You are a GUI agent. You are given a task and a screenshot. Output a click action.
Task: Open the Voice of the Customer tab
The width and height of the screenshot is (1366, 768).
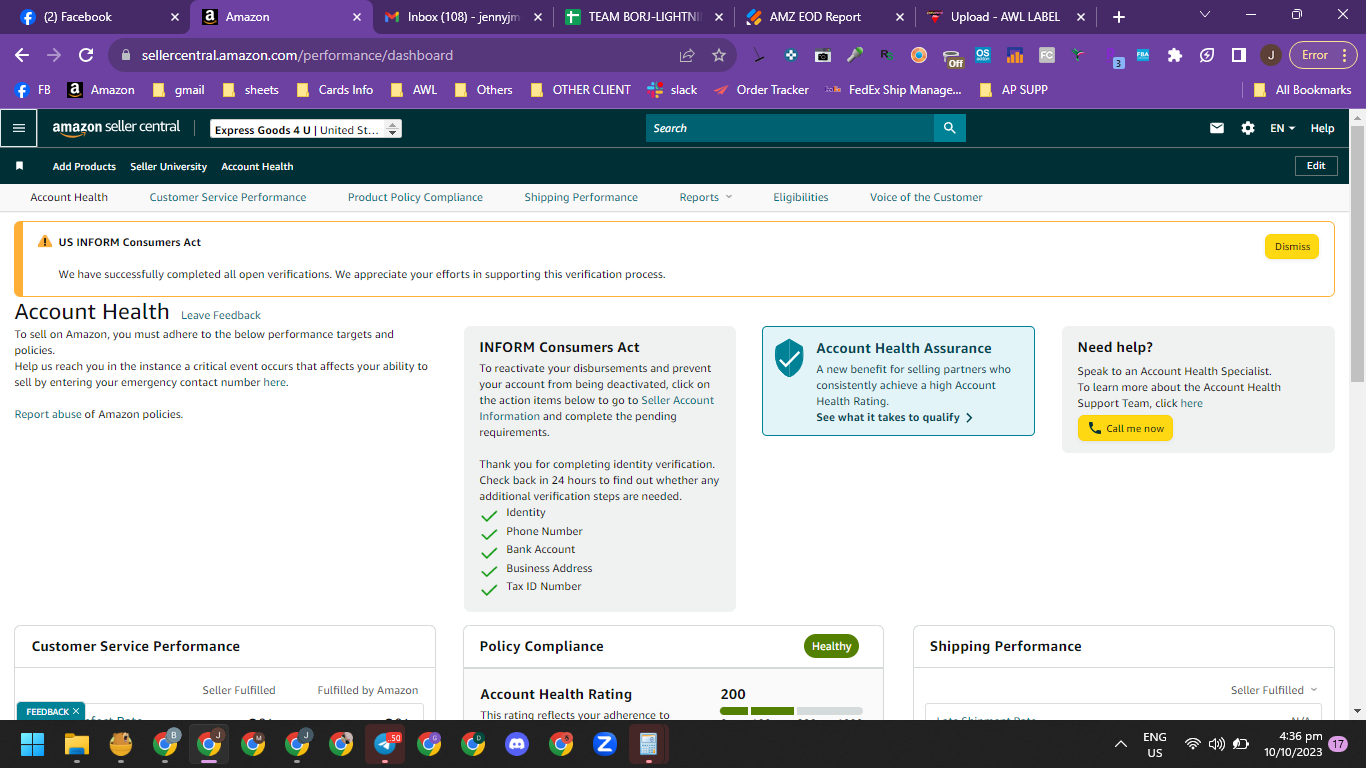tap(926, 197)
